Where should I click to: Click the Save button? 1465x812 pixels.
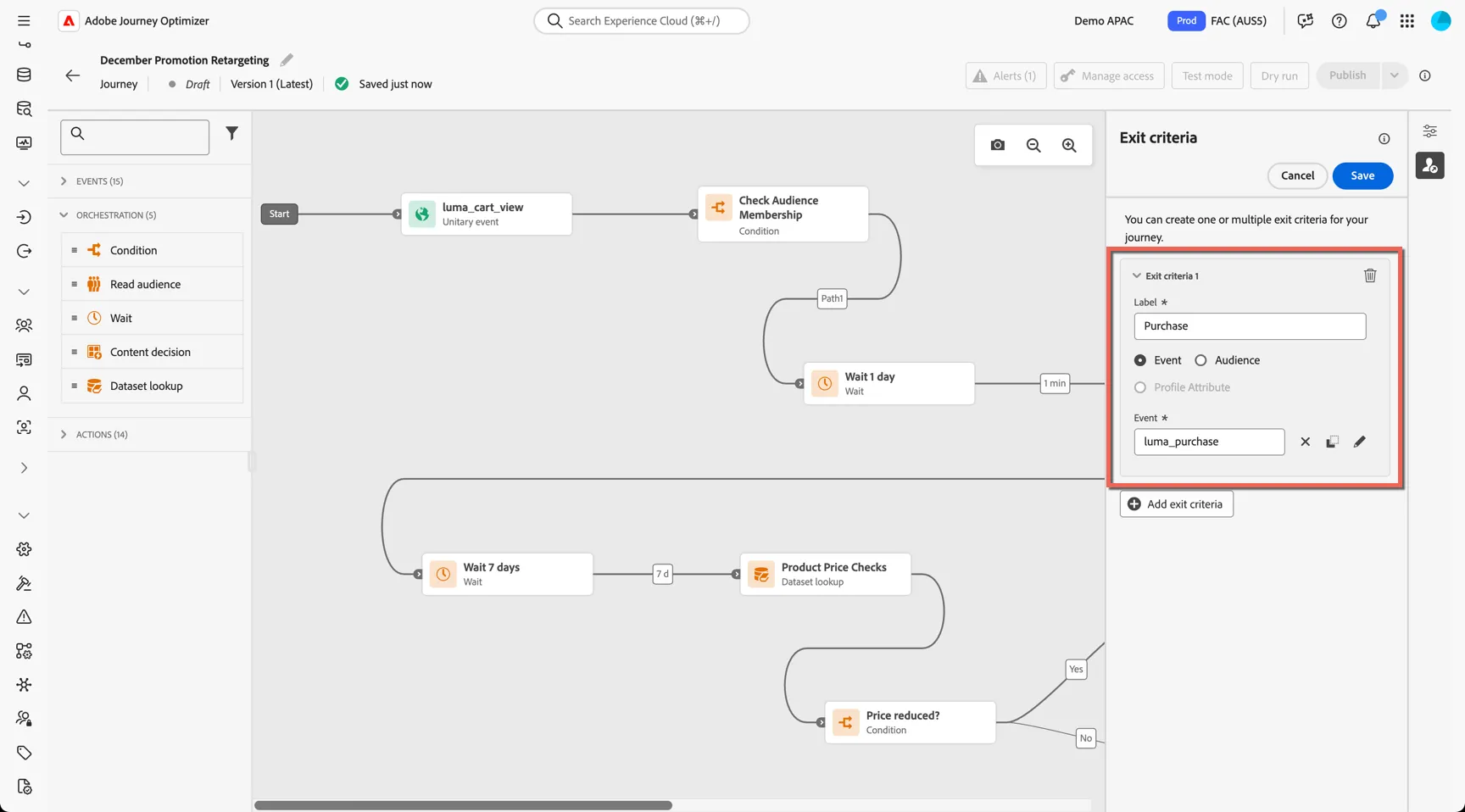click(x=1362, y=175)
